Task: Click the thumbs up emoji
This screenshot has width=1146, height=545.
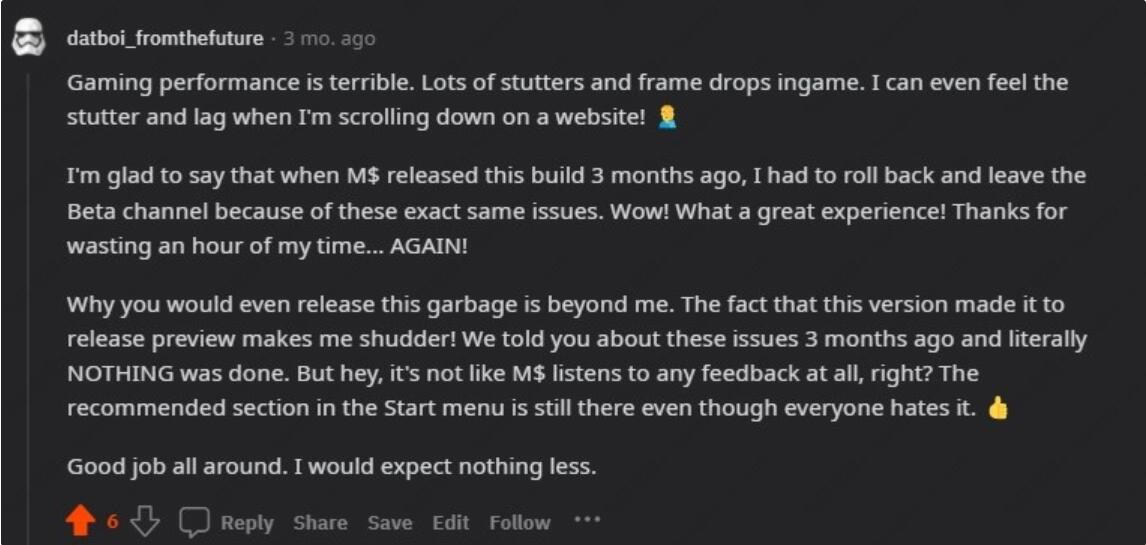Action: [x=997, y=409]
